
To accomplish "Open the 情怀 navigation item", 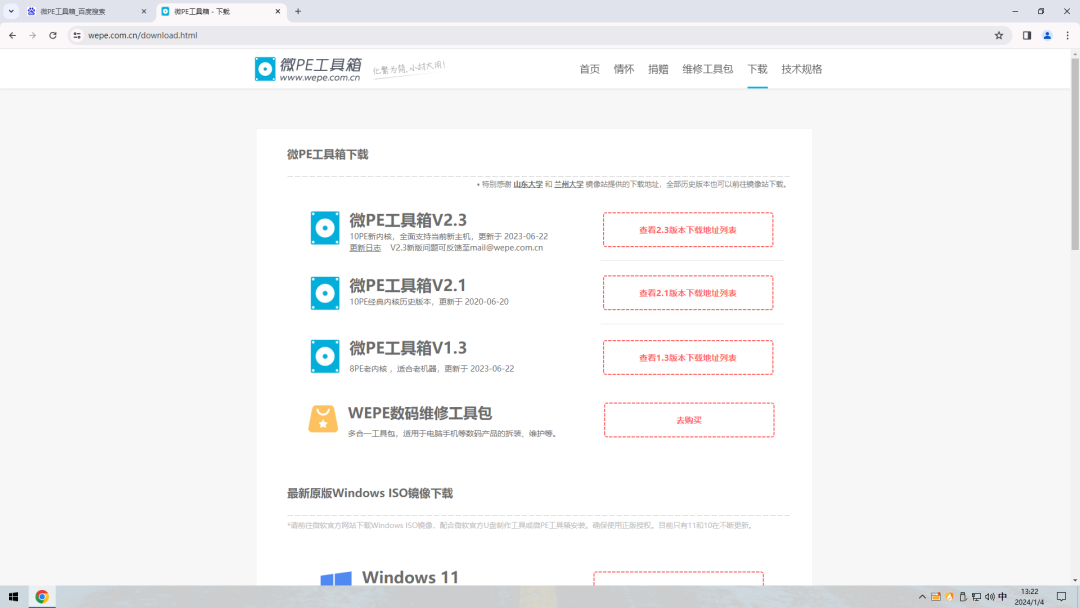I will tap(624, 69).
